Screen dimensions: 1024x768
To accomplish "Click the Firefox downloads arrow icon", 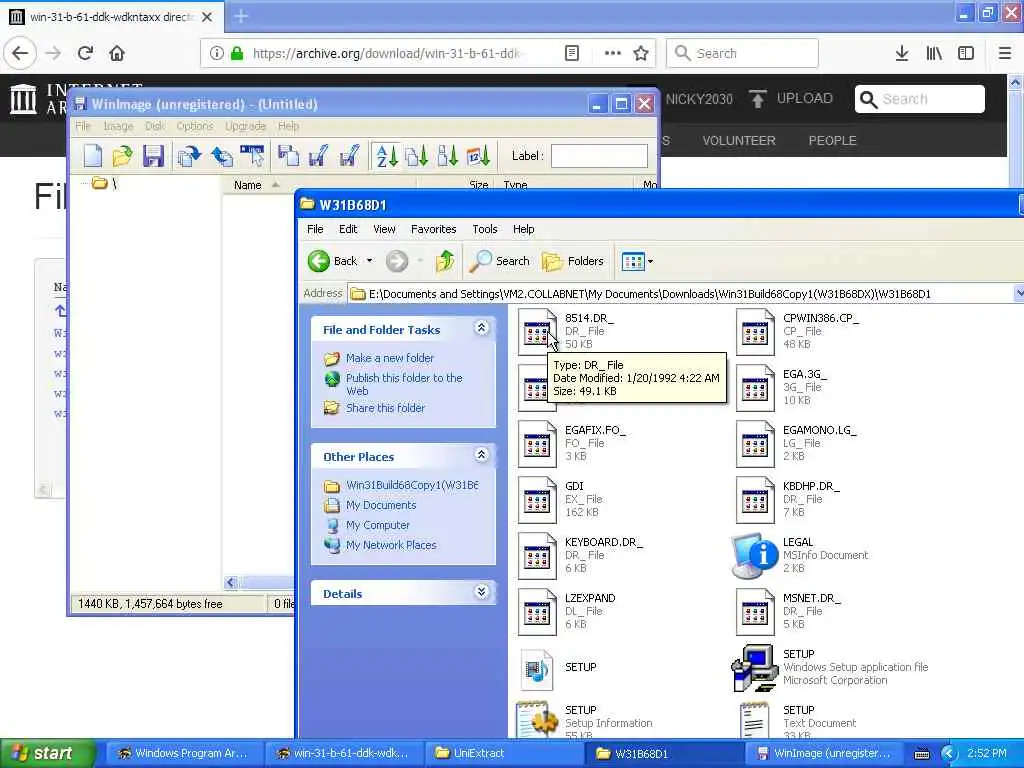I will [x=901, y=53].
